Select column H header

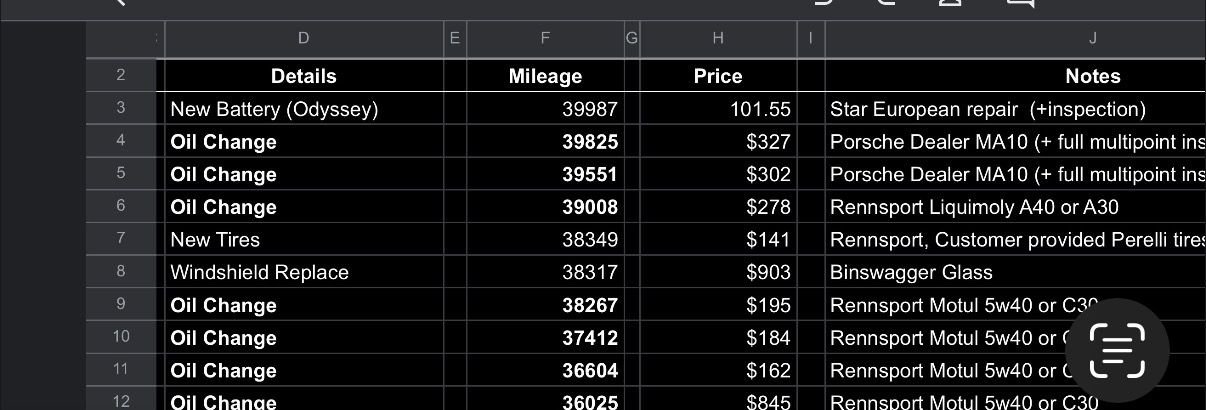click(x=718, y=39)
